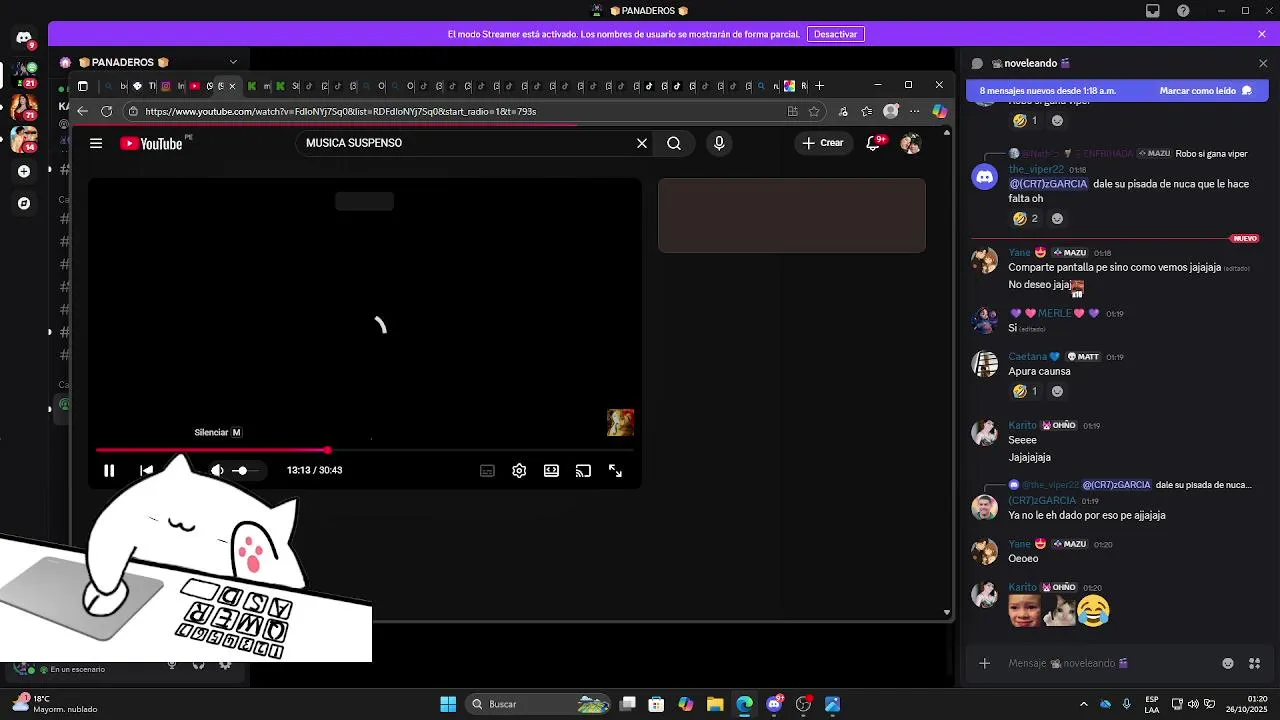
Task: Open Microsoft Edge from the taskbar
Action: coord(744,704)
